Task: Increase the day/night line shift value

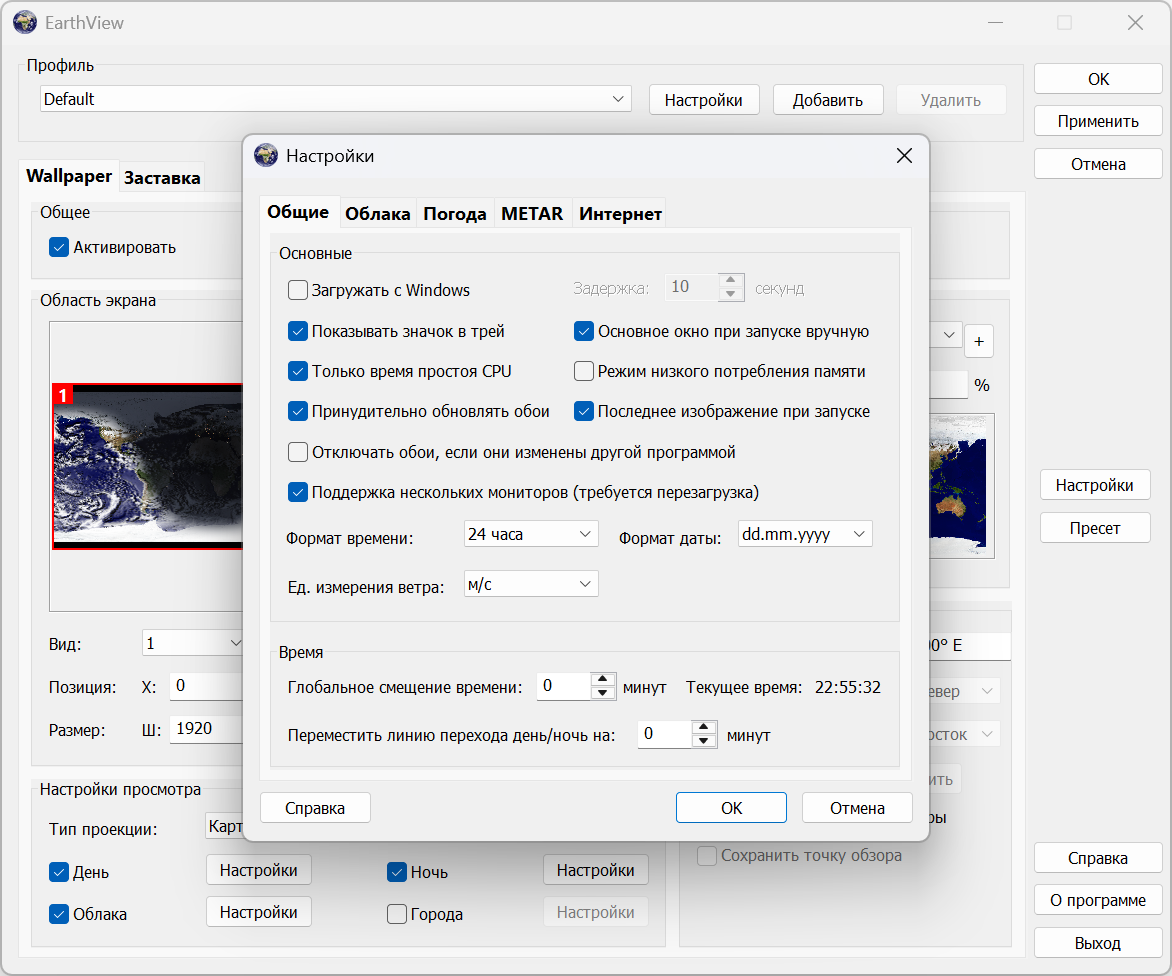Action: coord(704,727)
